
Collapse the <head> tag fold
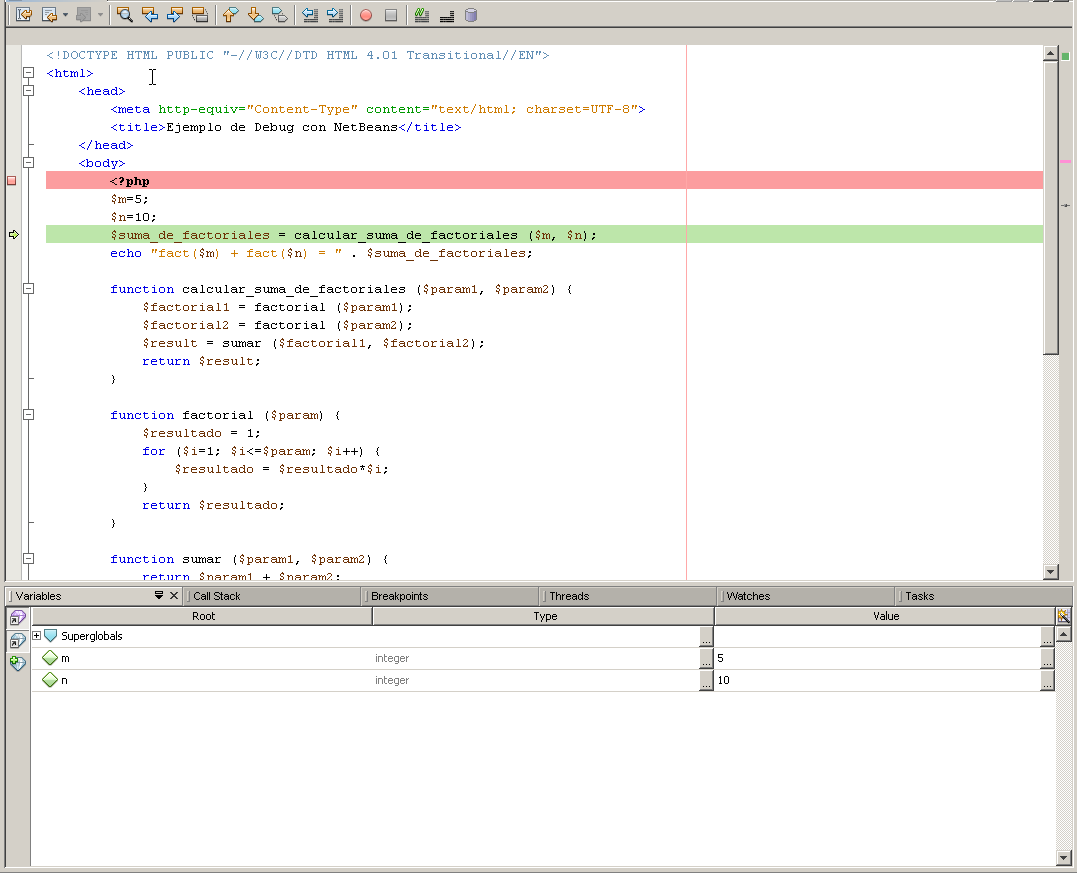29,91
